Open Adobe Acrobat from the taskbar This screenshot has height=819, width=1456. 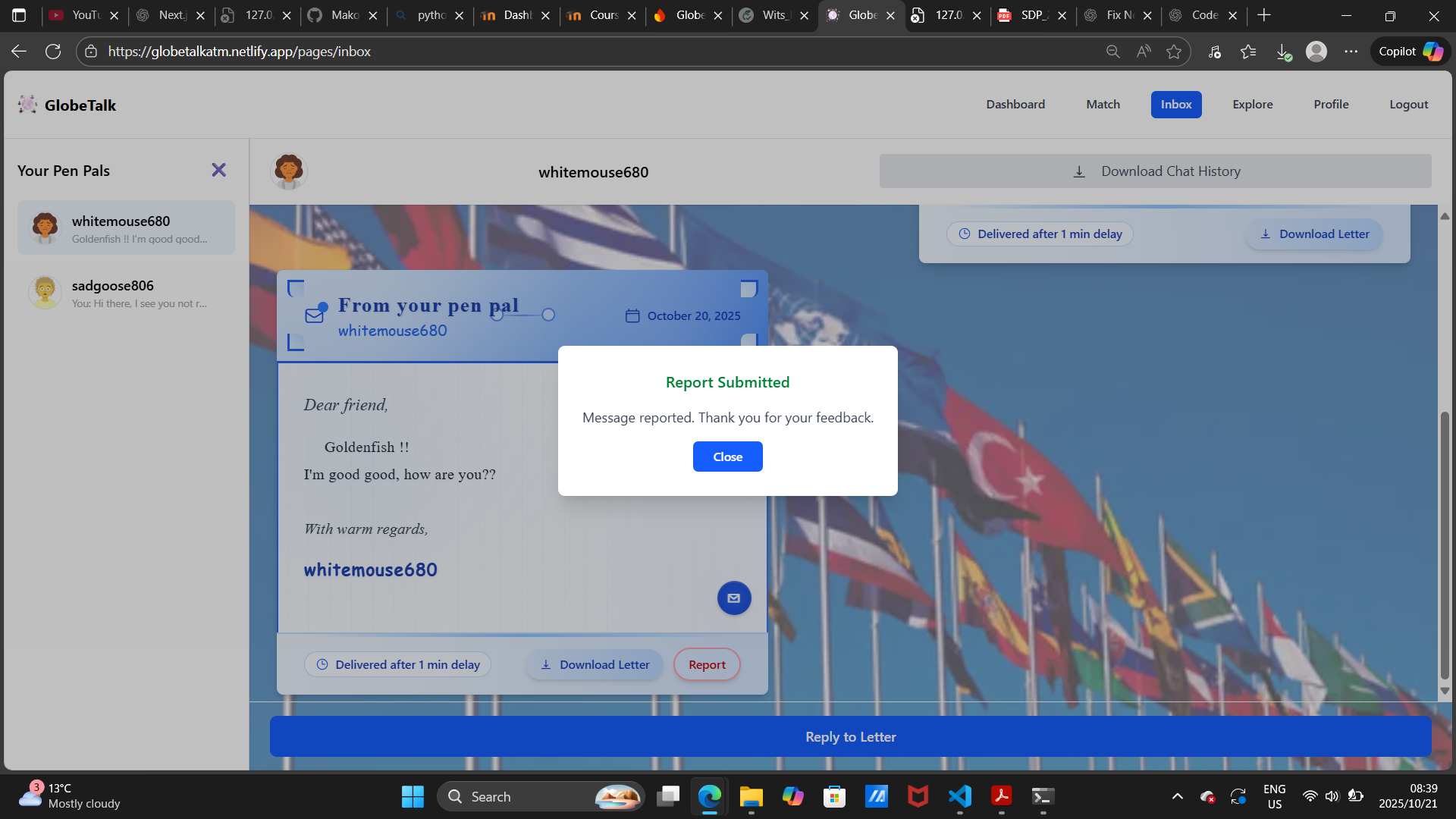[x=1001, y=797]
